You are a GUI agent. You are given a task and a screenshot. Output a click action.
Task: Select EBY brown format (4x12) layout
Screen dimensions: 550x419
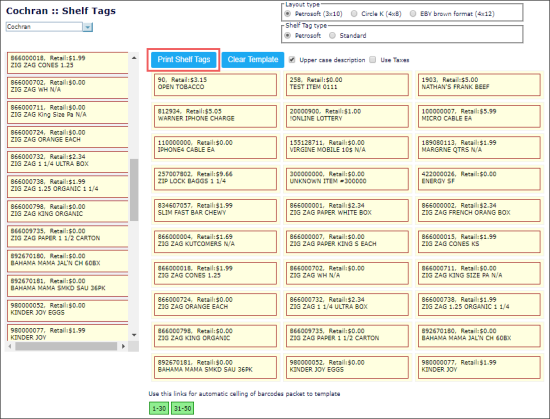point(413,14)
